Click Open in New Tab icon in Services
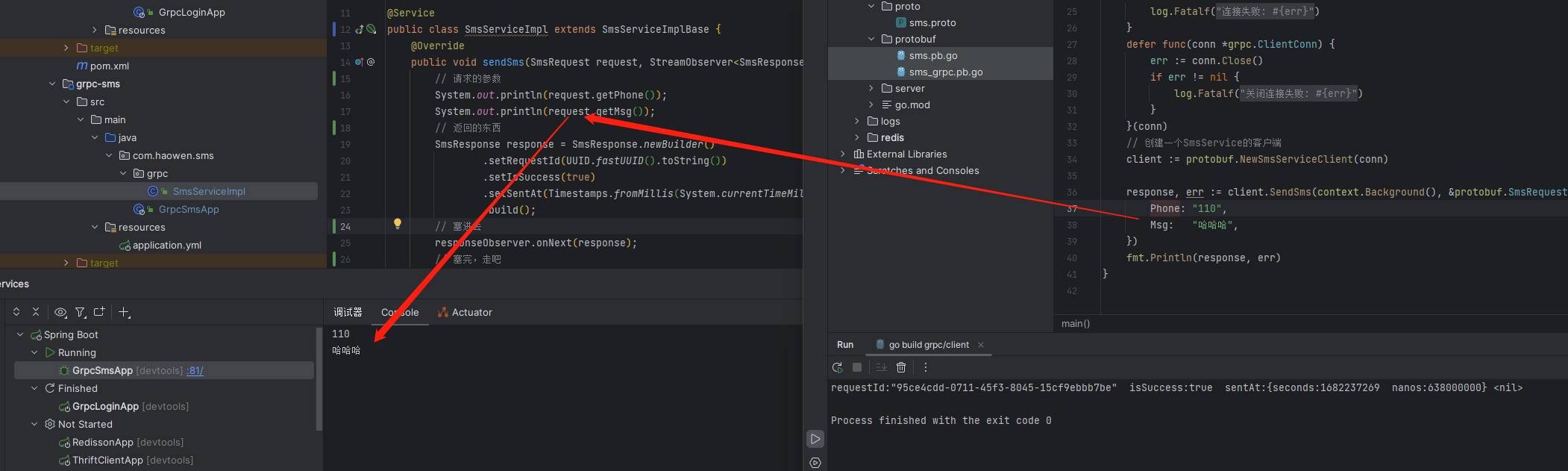The image size is (1568, 471). click(99, 312)
